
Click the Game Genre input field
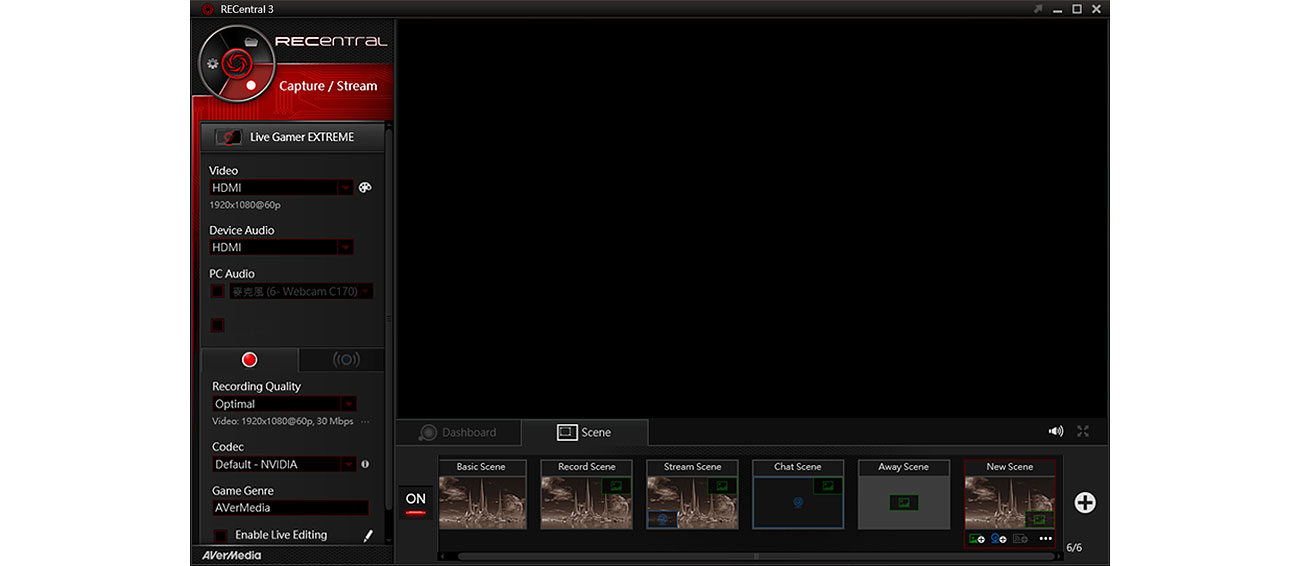(x=290, y=508)
